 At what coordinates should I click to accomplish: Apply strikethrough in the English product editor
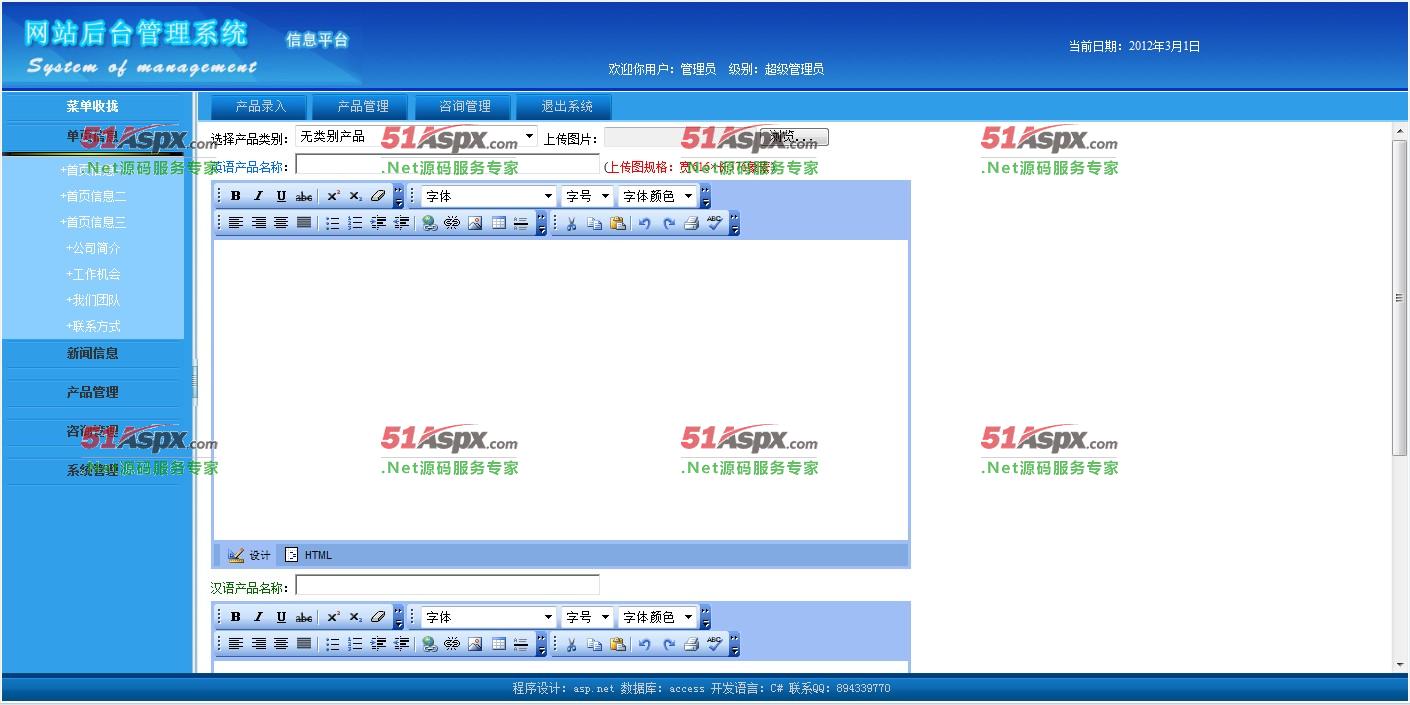(304, 196)
